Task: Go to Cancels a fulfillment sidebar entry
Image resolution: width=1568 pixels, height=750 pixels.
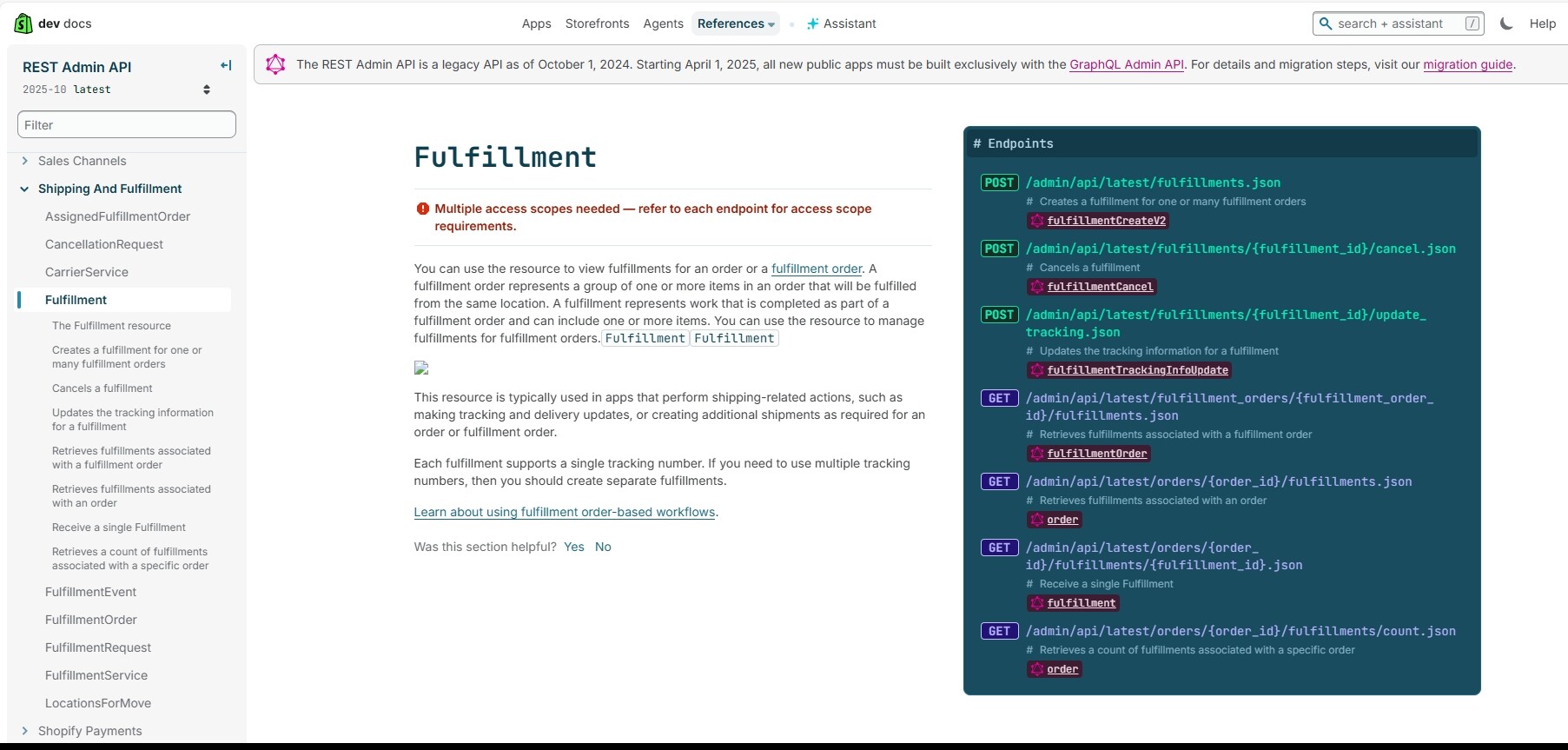Action: click(102, 388)
